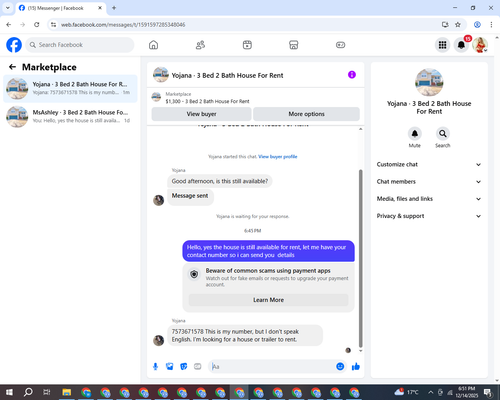Click the message containing 7573671578 number
This screenshot has height=400, width=500.
click(x=245, y=335)
